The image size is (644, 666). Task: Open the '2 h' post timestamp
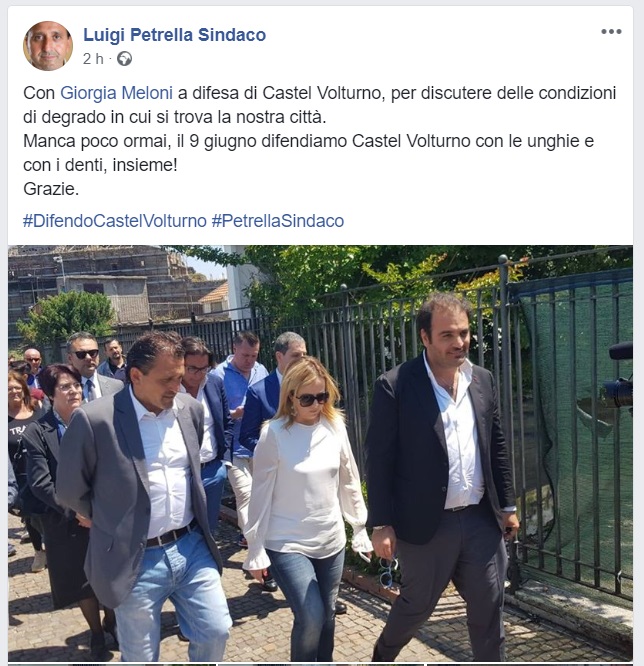pos(93,59)
